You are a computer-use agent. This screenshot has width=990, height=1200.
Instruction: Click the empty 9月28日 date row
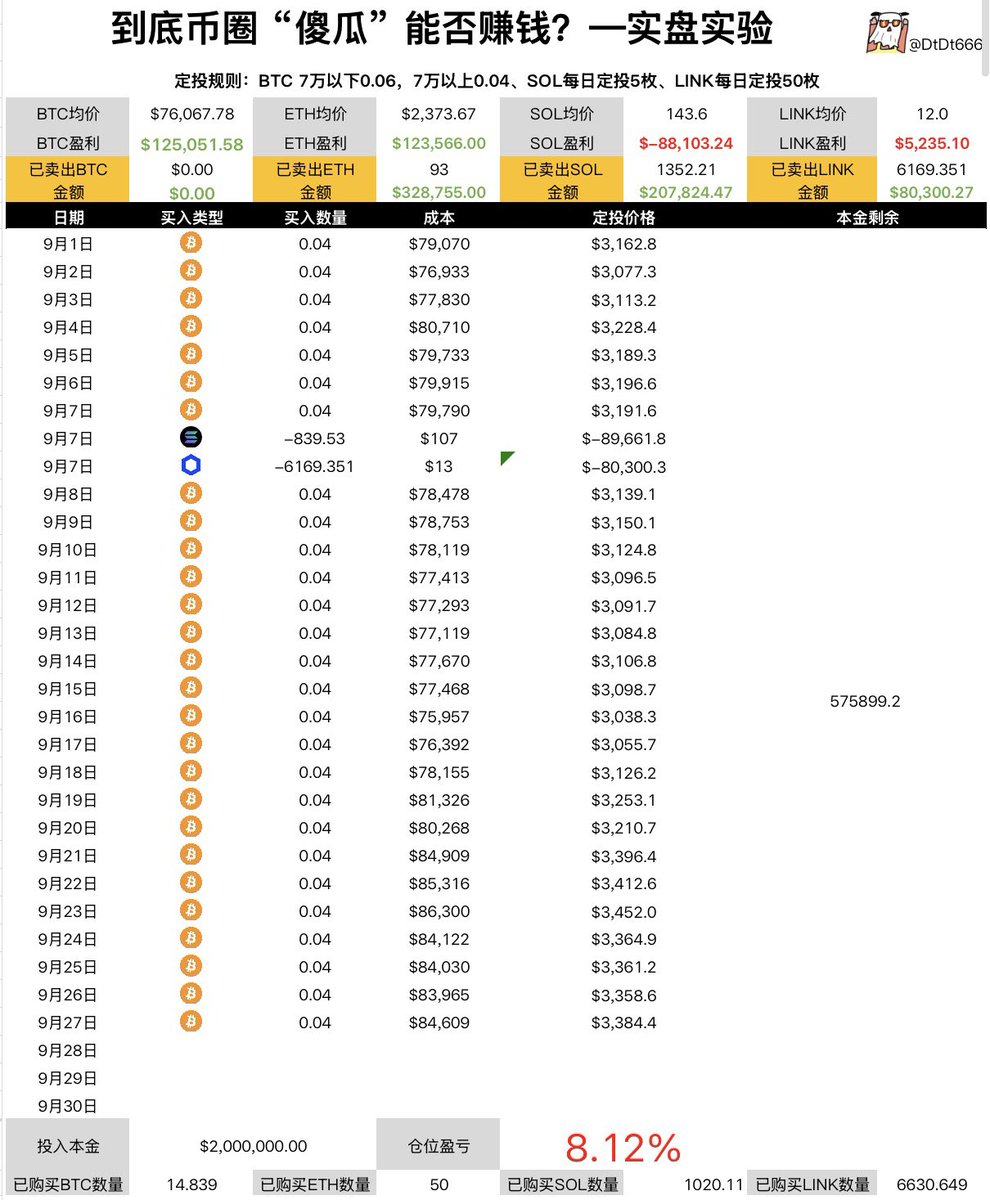(70, 1050)
